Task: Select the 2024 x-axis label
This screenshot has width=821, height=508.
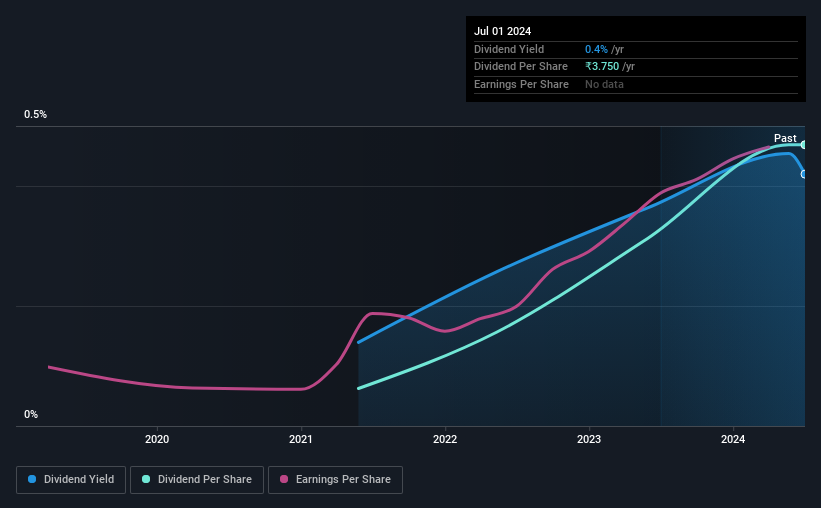Action: tap(733, 439)
